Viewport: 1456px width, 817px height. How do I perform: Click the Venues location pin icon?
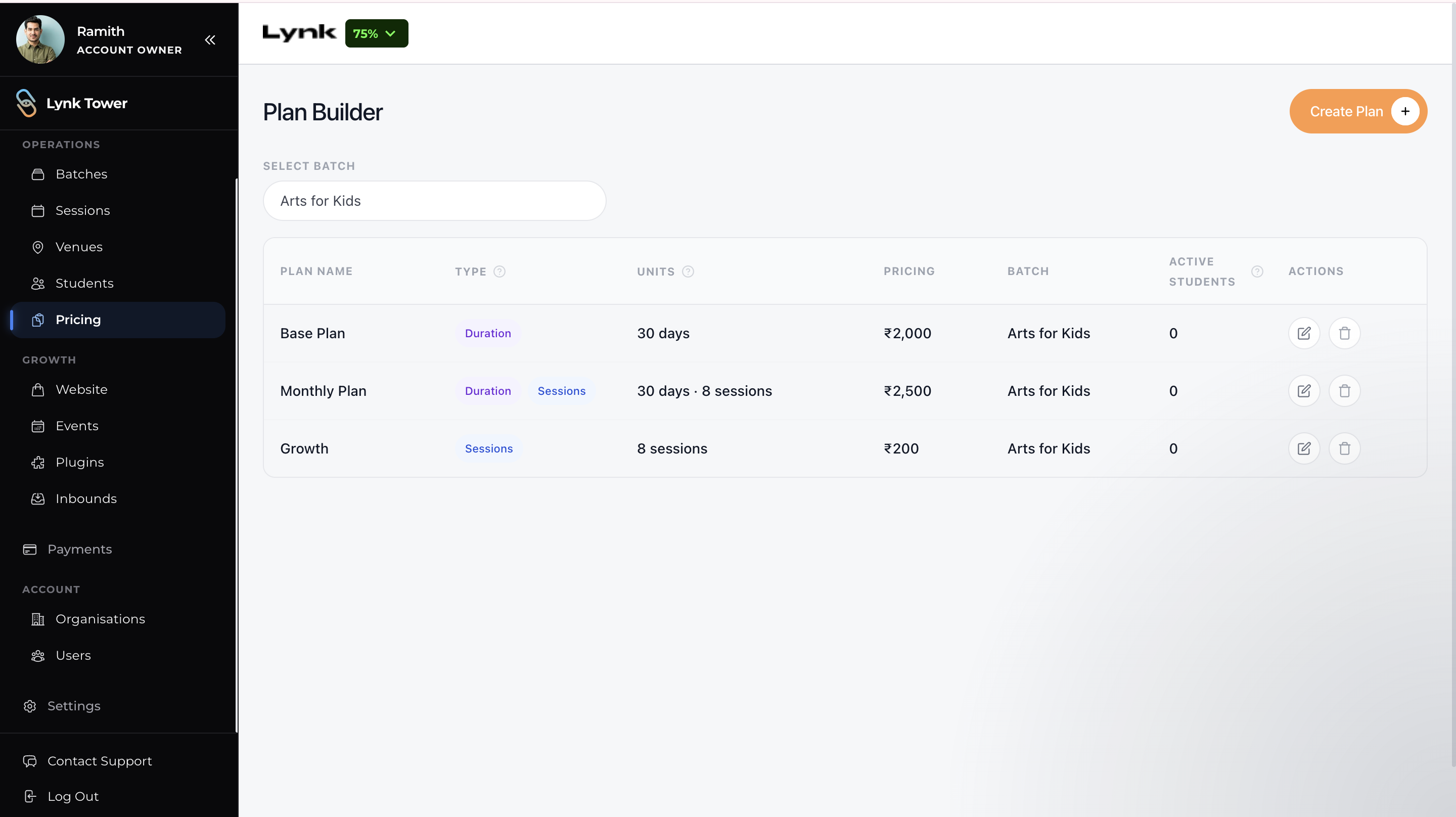click(38, 247)
